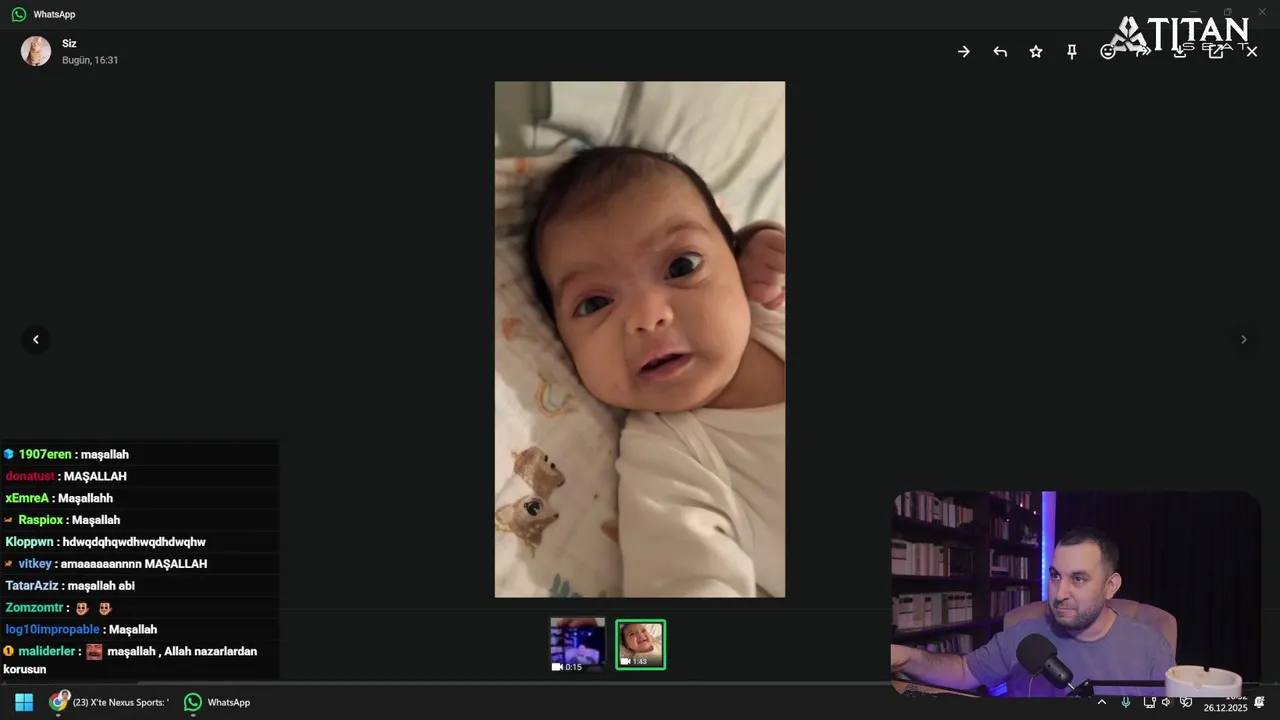Screen dimensions: 1280x720
Task: Click chat user xEmreA
Action: point(27,498)
